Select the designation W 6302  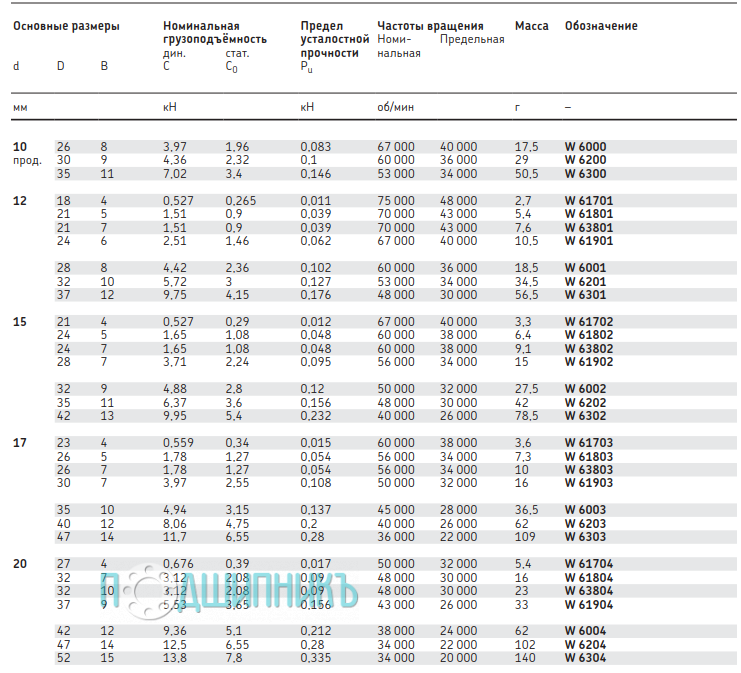[x=585, y=416]
